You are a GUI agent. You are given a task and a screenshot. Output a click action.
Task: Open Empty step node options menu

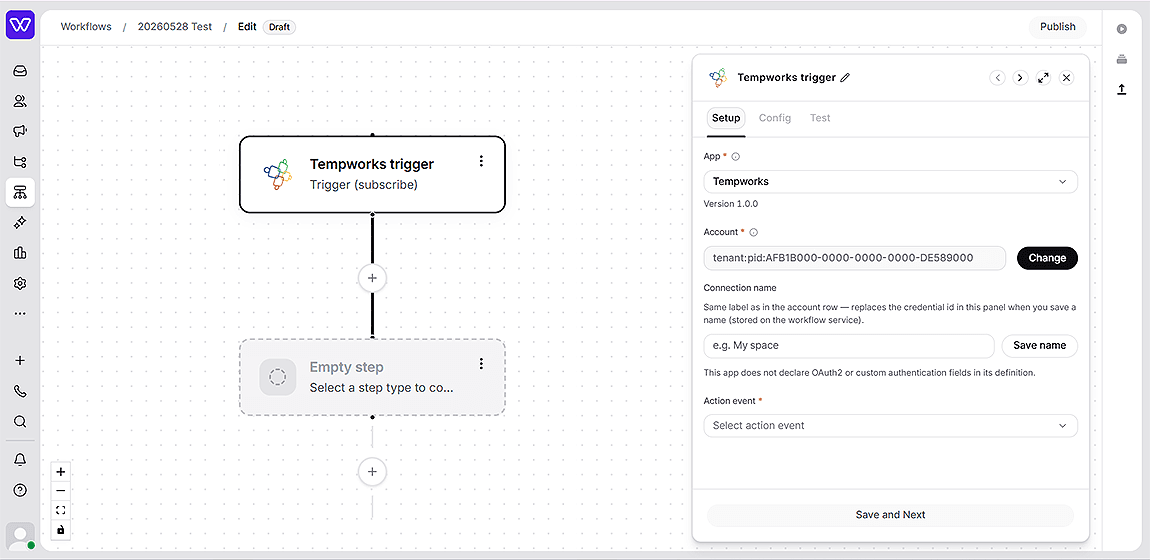click(x=481, y=364)
